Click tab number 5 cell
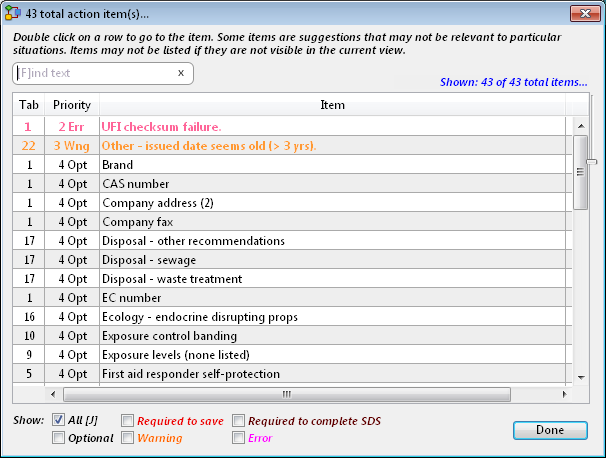Image resolution: width=606 pixels, height=458 pixels. (29, 373)
